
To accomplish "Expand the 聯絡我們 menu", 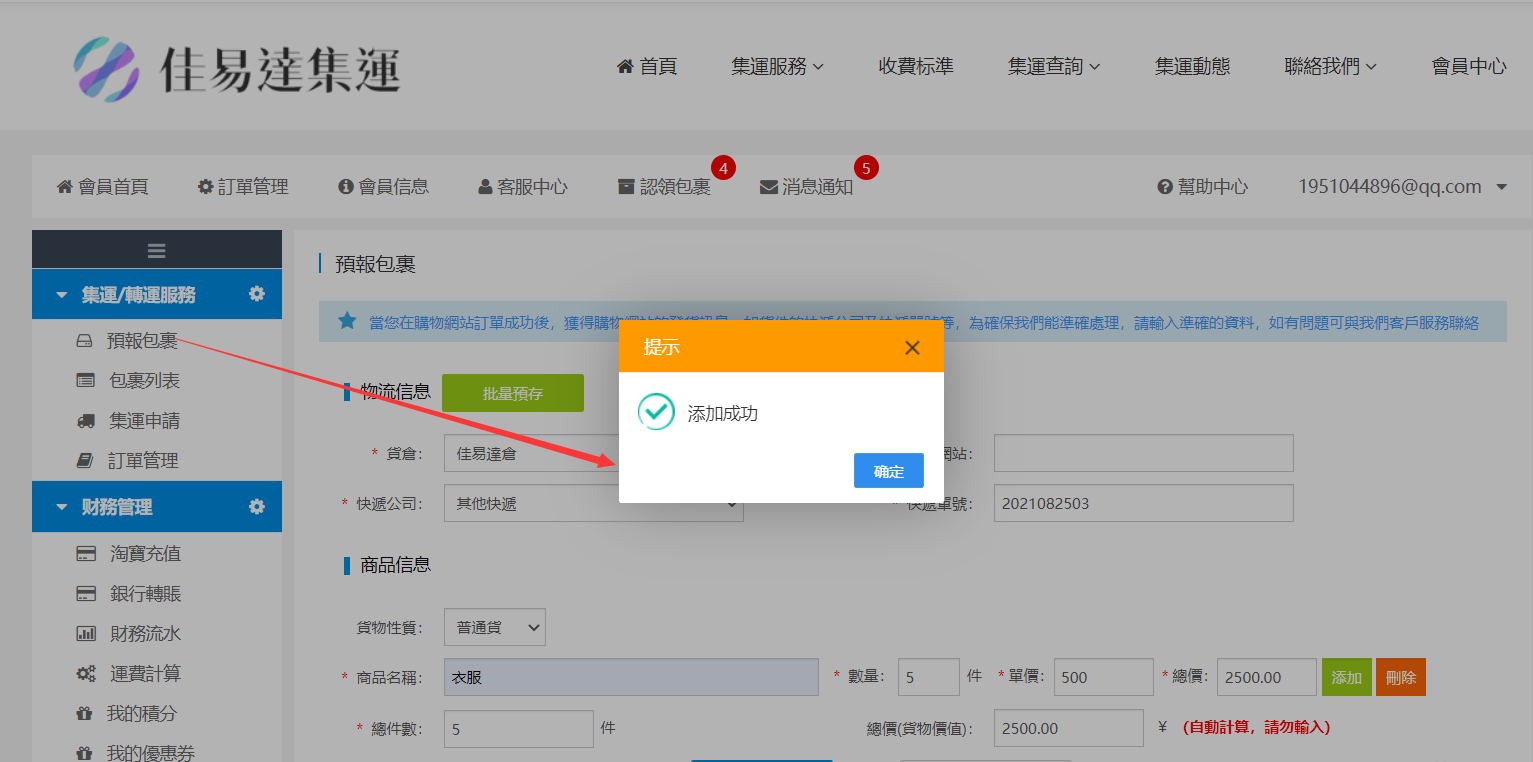I will pos(1331,66).
